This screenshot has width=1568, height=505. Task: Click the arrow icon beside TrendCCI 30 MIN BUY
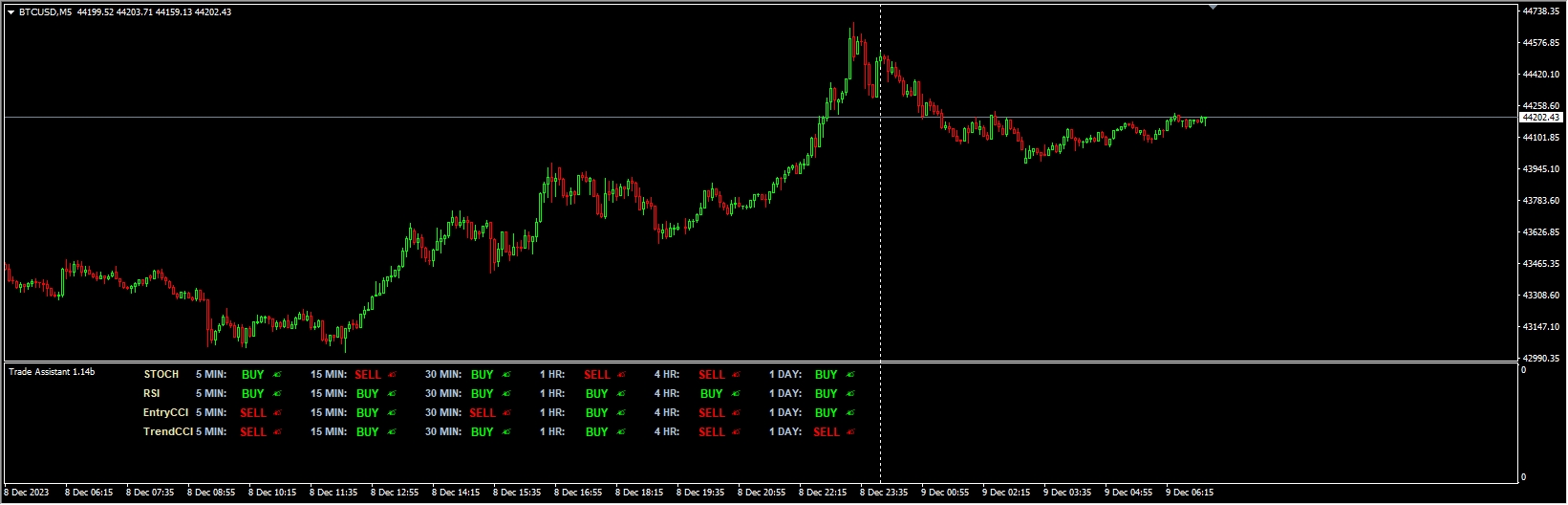(506, 432)
